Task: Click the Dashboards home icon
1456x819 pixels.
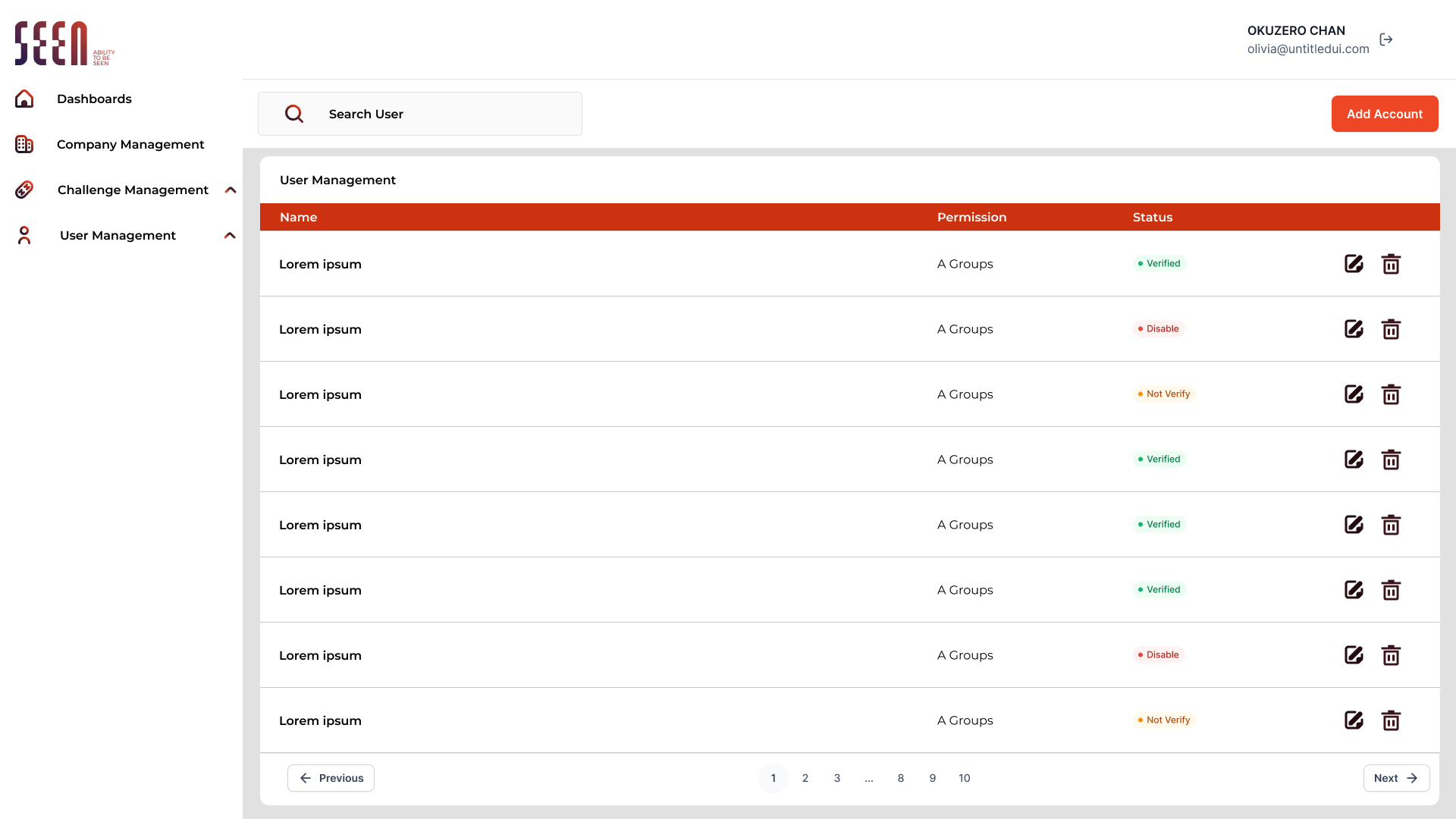Action: pos(24,99)
